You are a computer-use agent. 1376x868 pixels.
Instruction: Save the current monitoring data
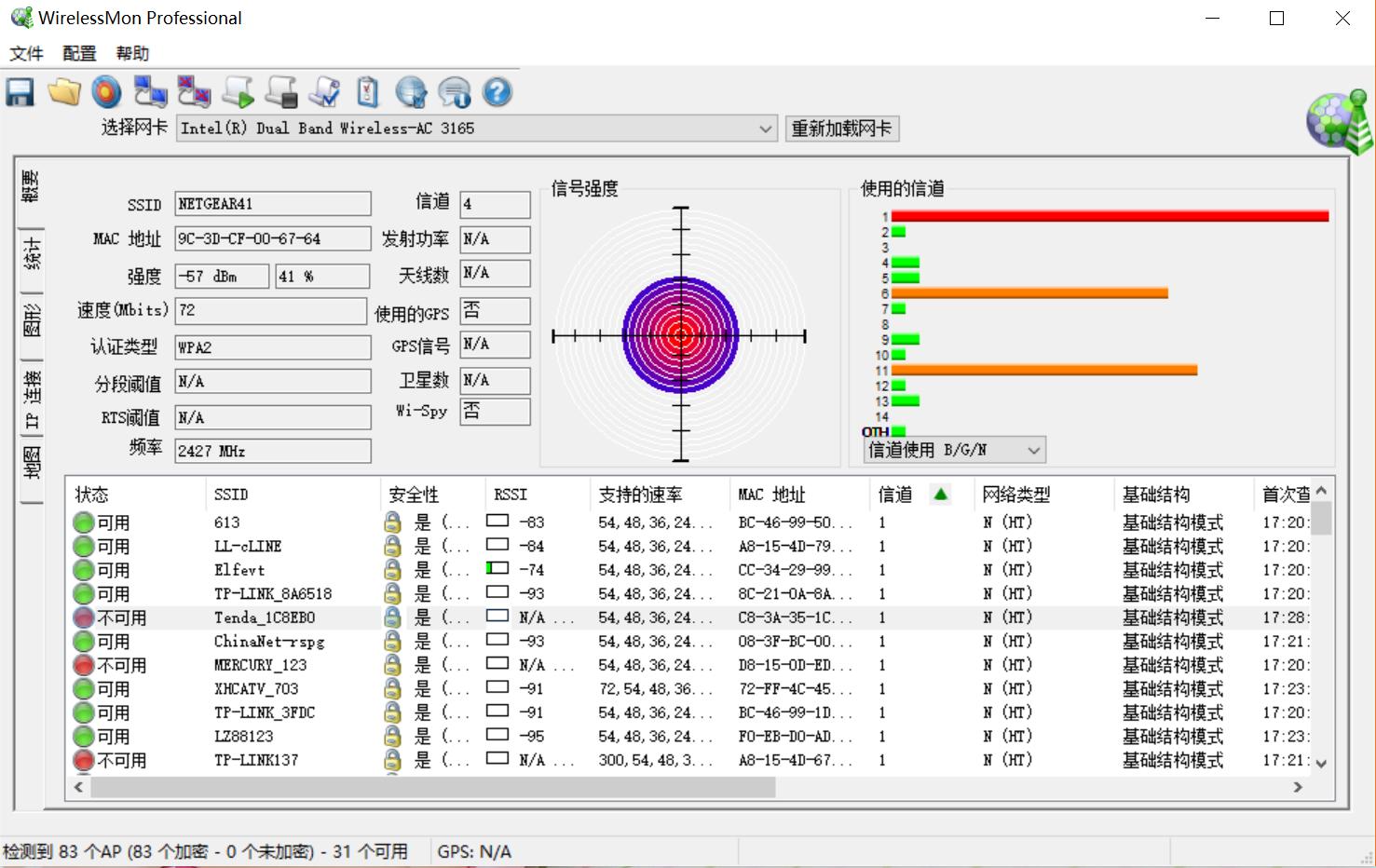19,91
